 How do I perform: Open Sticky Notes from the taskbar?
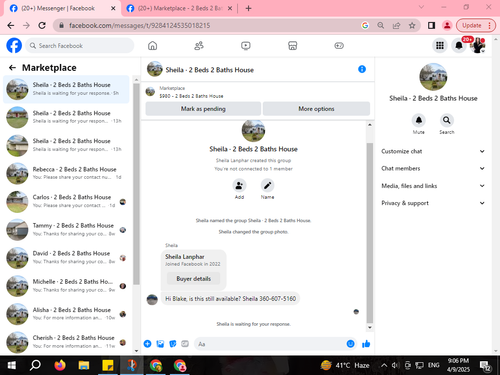click(108, 365)
